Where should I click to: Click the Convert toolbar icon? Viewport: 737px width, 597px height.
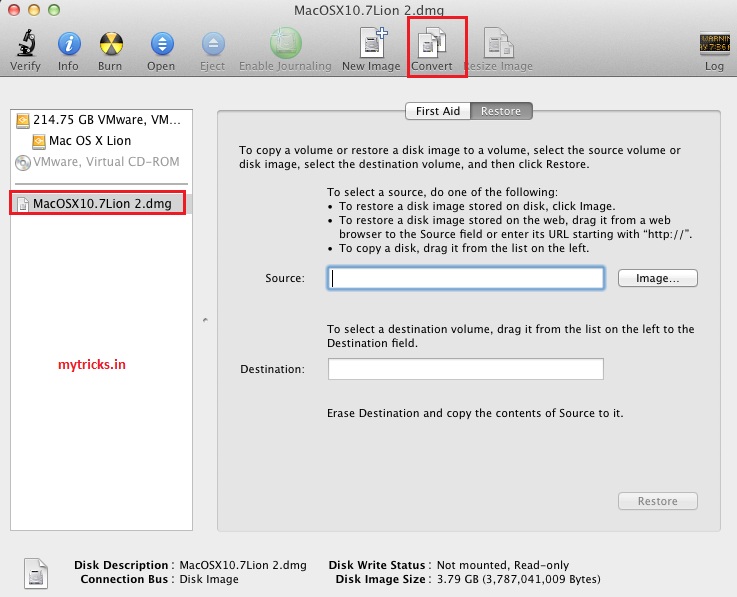click(x=432, y=43)
